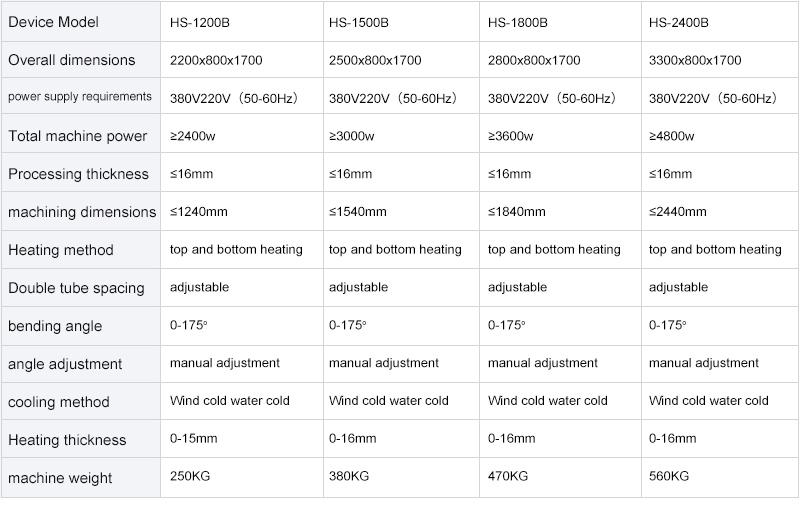This screenshot has width=800, height=508.
Task: Click the 0-15mm heating thickness cell
Action: pyautogui.click(x=242, y=438)
